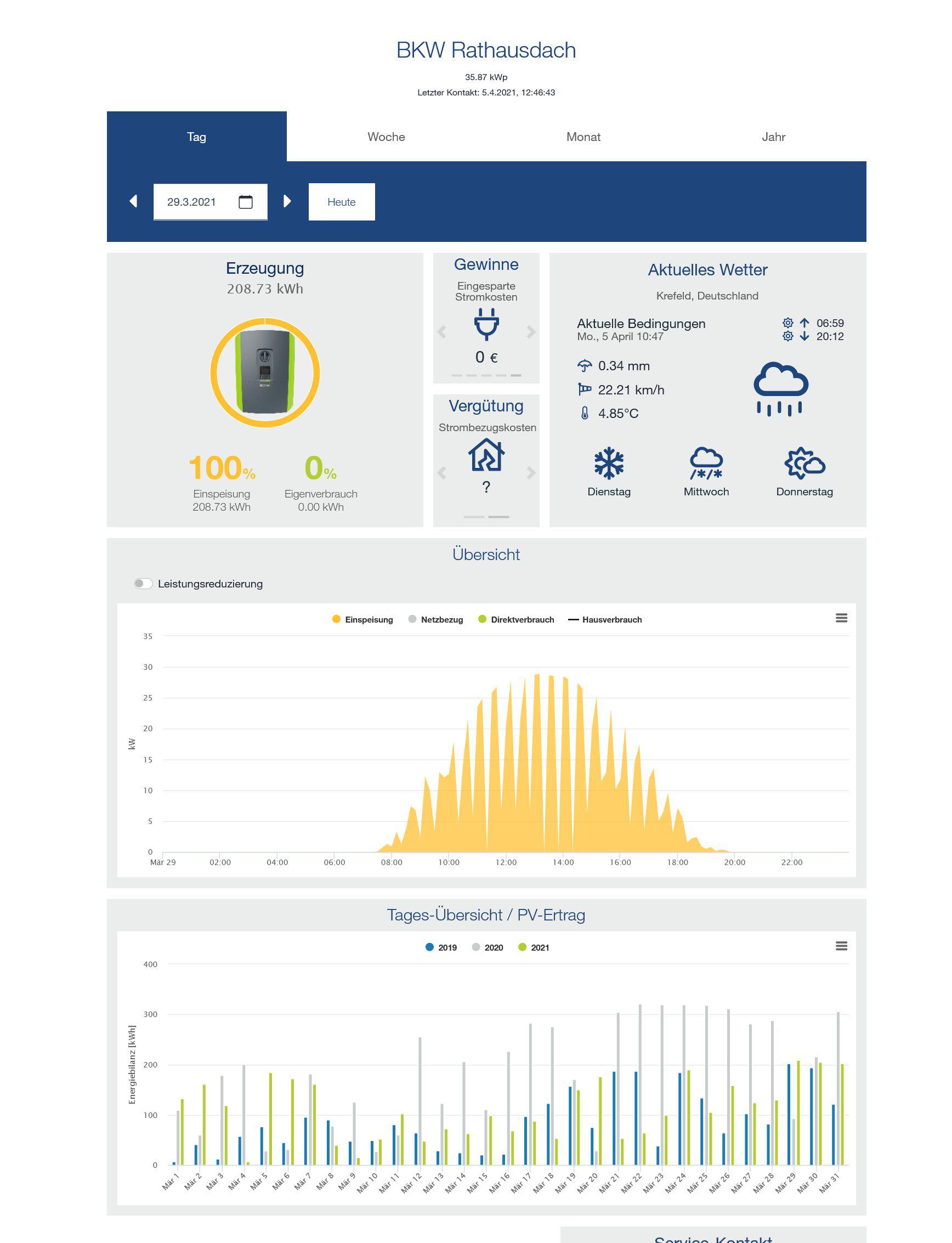Click the Heute button
Image resolution: width=952 pixels, height=1243 pixels.
[342, 202]
